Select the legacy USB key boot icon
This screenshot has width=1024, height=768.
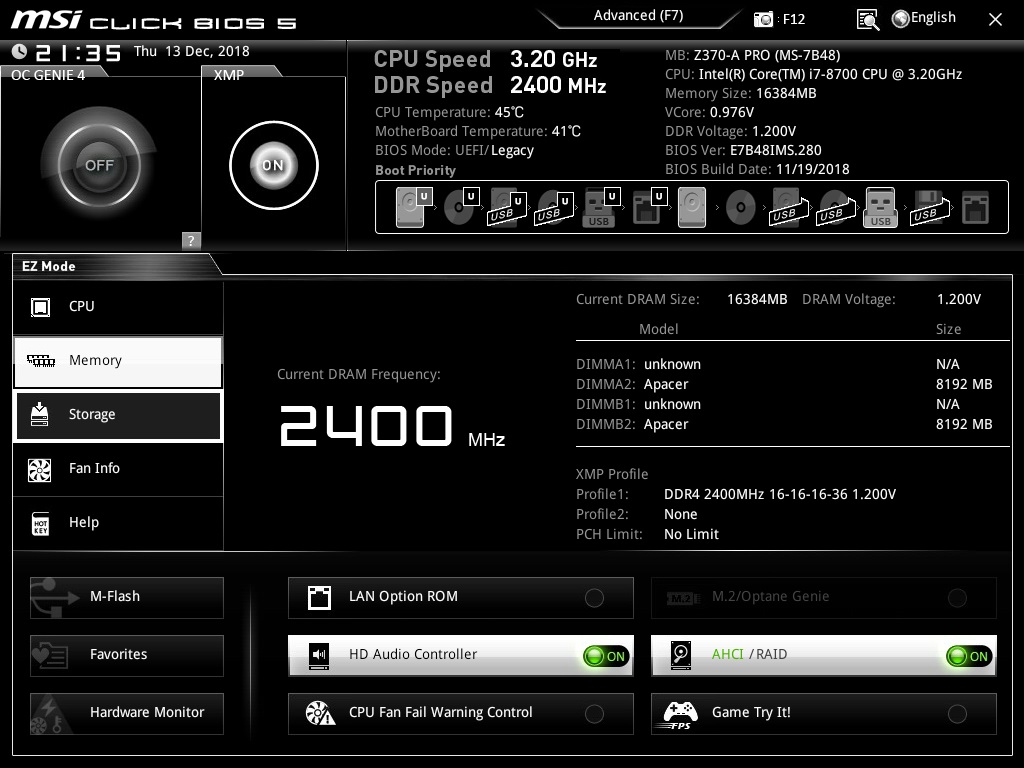(x=880, y=207)
